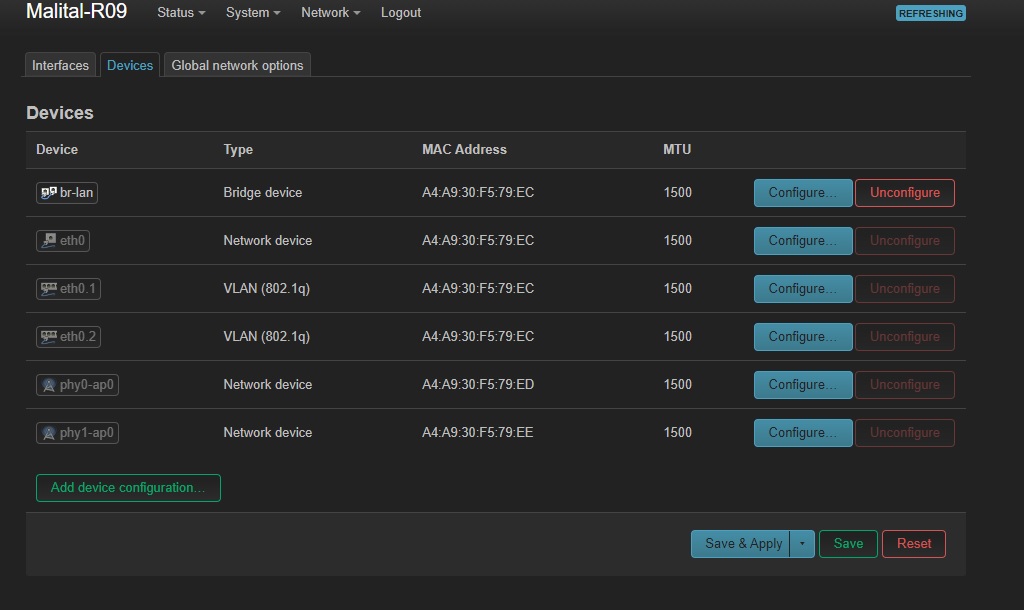Viewport: 1024px width, 610px height.
Task: Open the System dropdown menu
Action: point(253,12)
